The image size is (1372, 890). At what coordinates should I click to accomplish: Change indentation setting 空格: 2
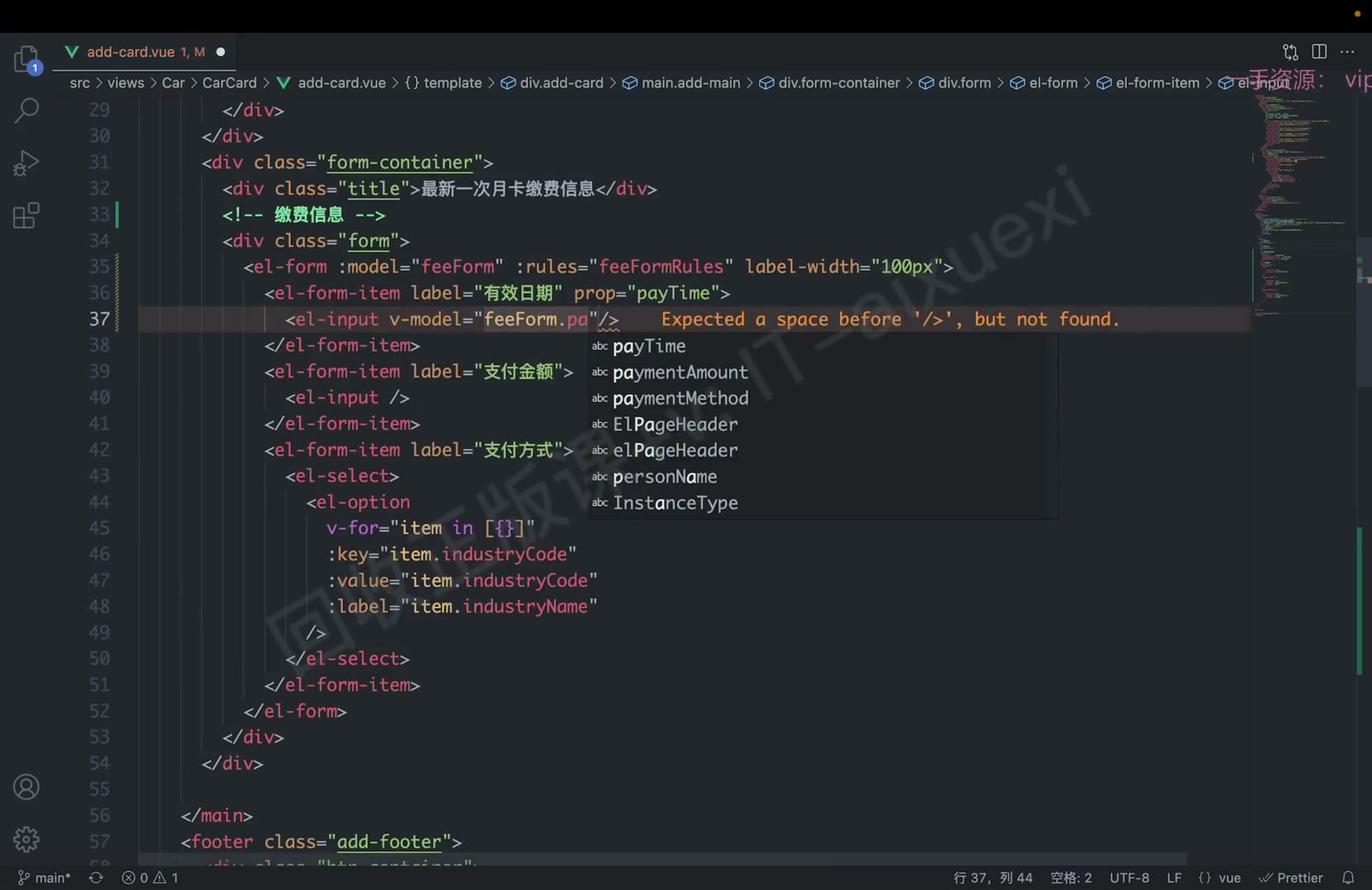click(x=1071, y=878)
